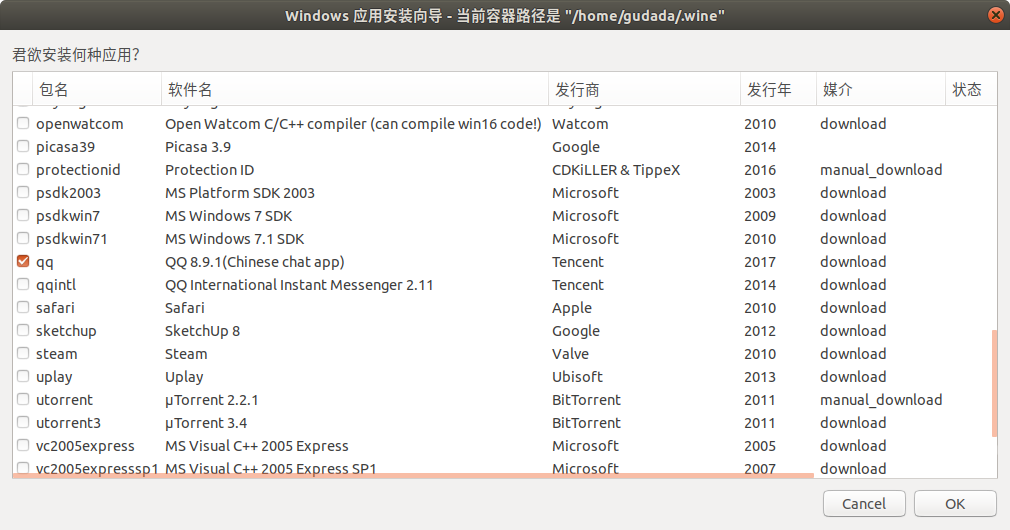
Task: Sort by the 发行年 column header
Action: 778,89
